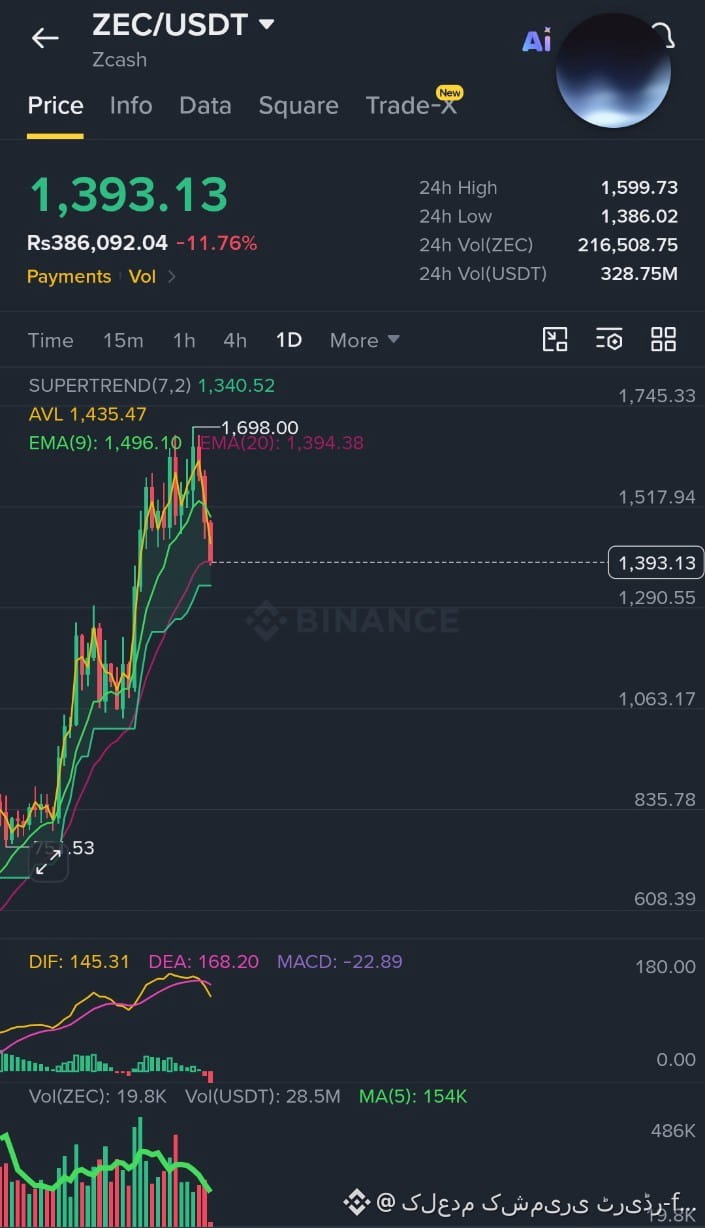Expand the Payments Vol chevron
The image size is (705, 1228).
pos(172,277)
